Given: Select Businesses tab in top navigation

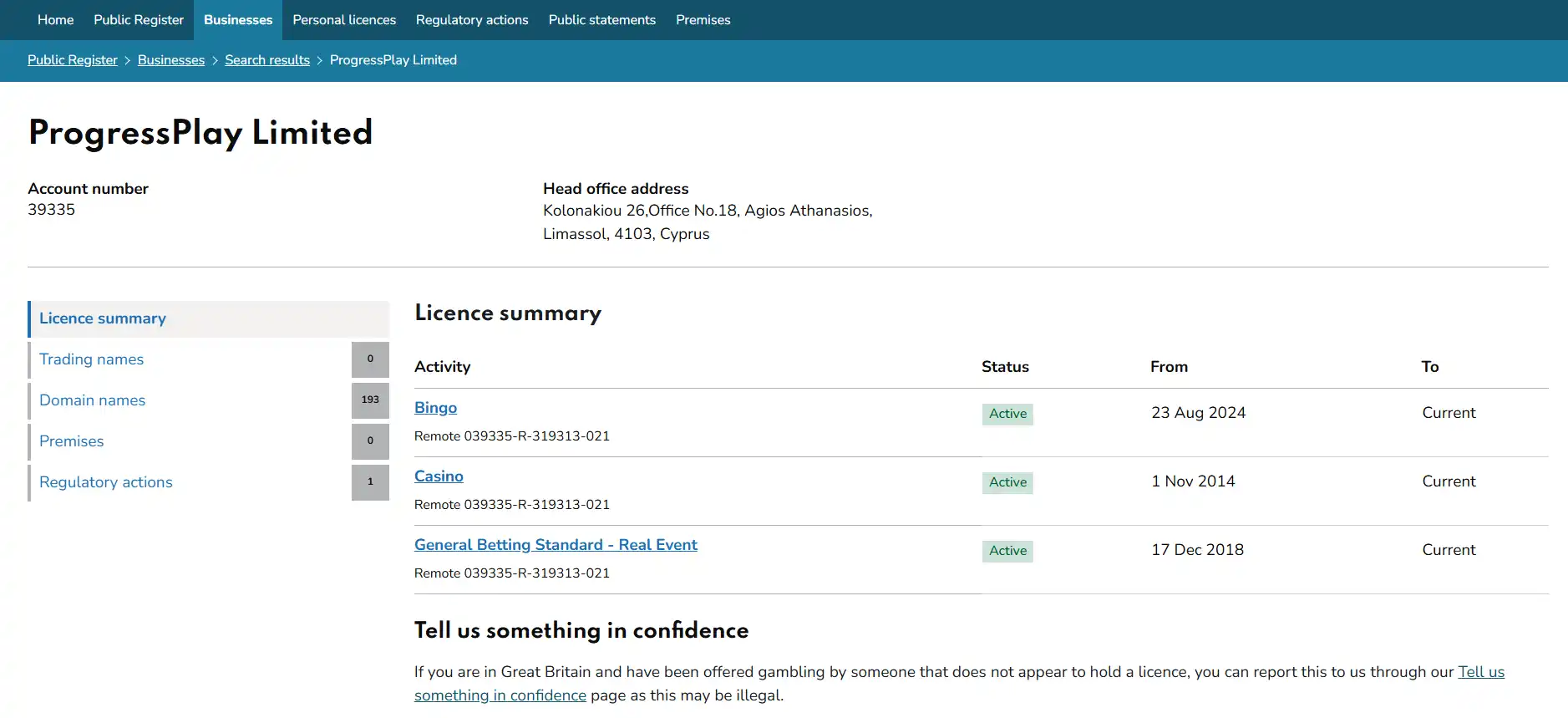Looking at the screenshot, I should [x=238, y=20].
